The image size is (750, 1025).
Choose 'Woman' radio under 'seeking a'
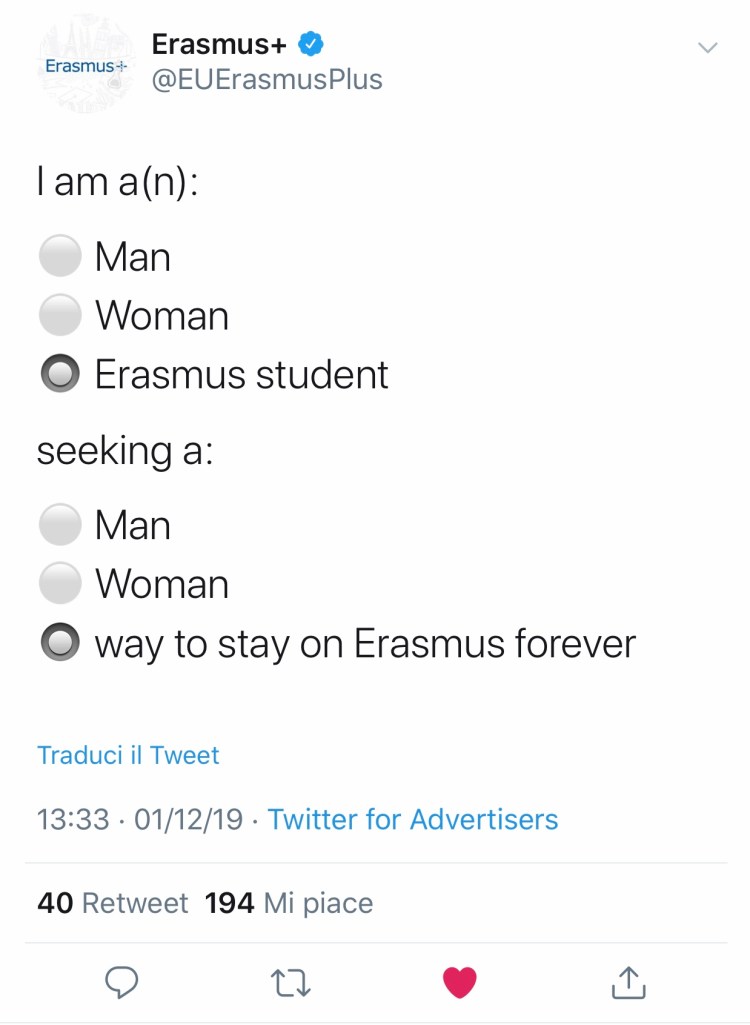pyautogui.click(x=59, y=584)
